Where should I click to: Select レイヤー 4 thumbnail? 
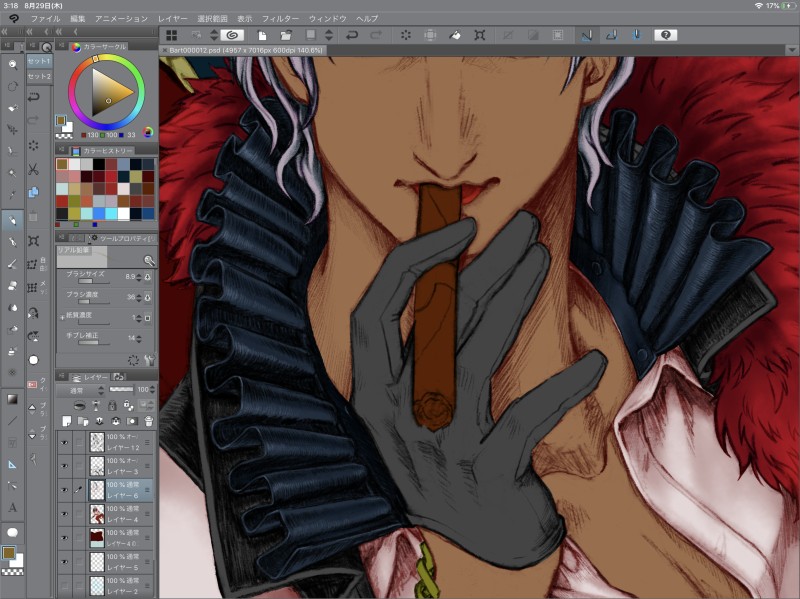click(x=97, y=514)
